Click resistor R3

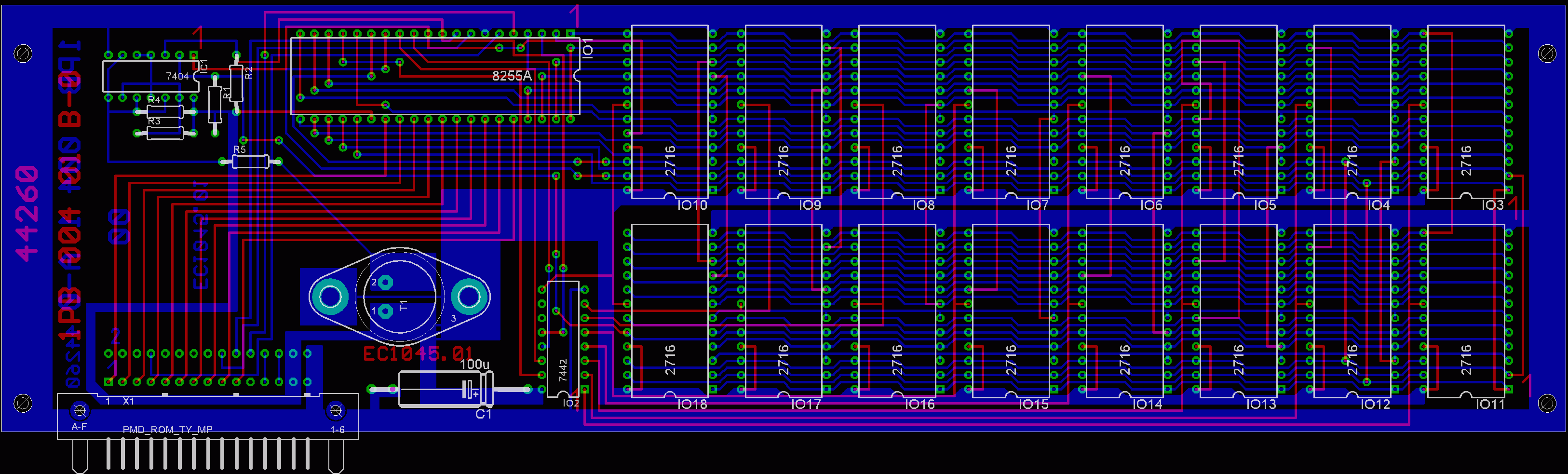(x=165, y=133)
